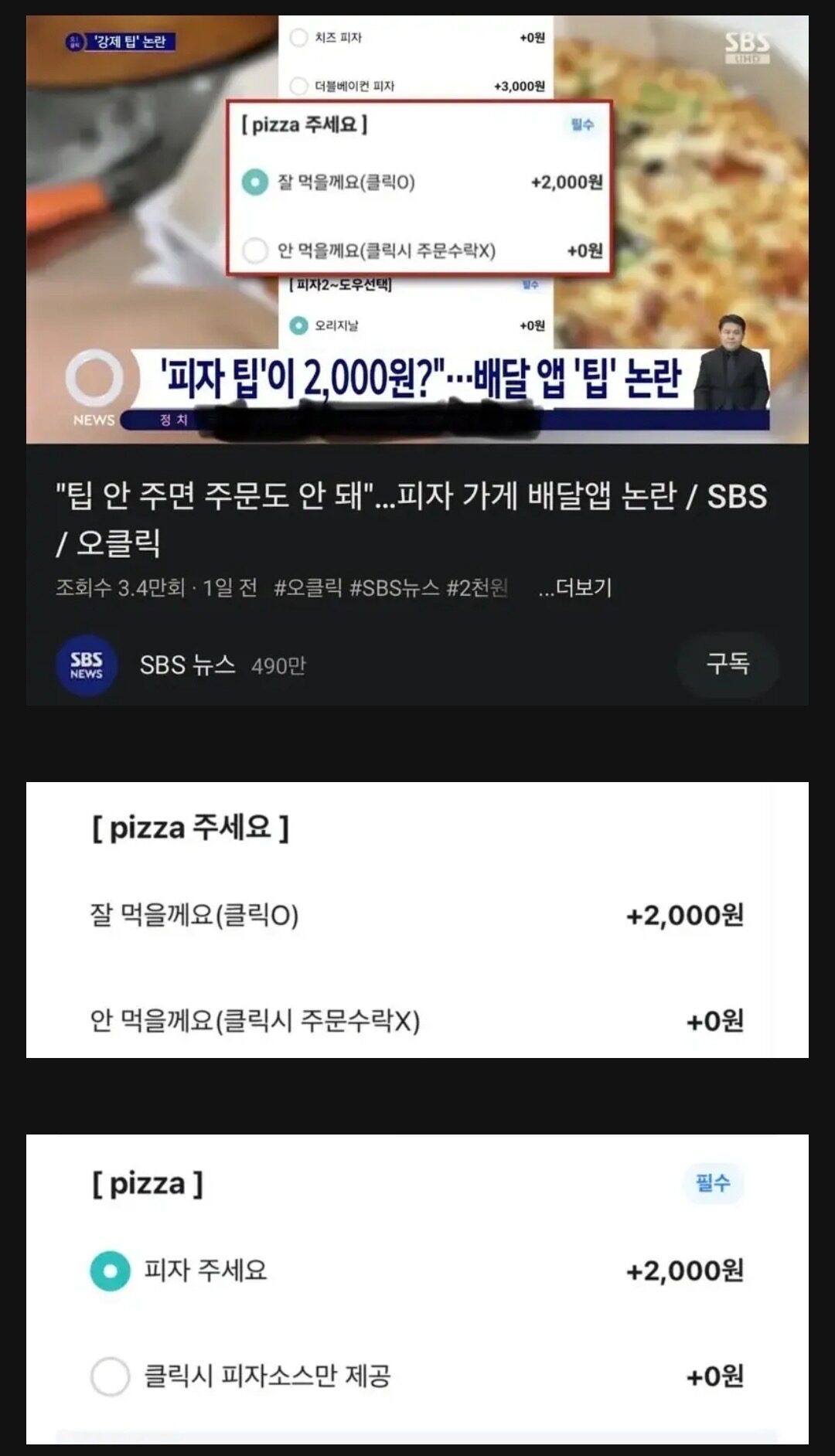
Task: Choose the 잘 먹을께요(클릭O) +2,000원 option row
Action: point(417,916)
